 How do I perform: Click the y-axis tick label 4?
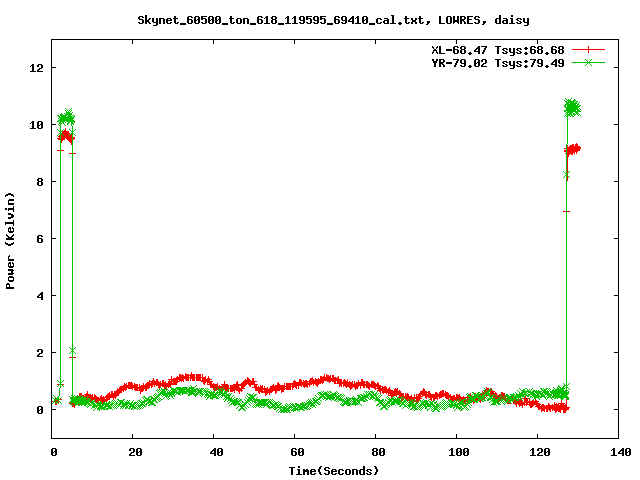(x=40, y=296)
